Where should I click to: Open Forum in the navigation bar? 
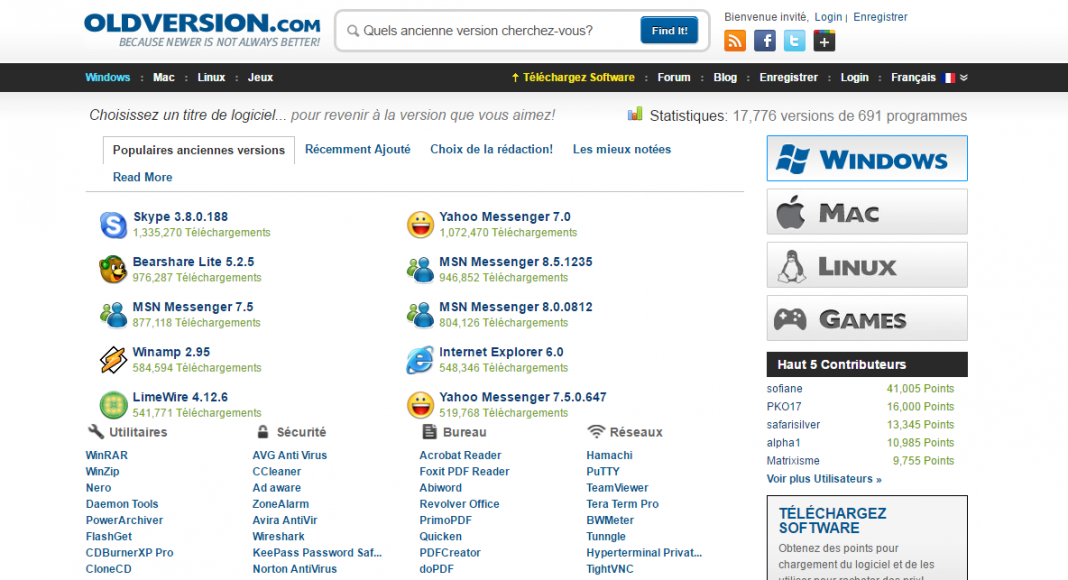674,78
